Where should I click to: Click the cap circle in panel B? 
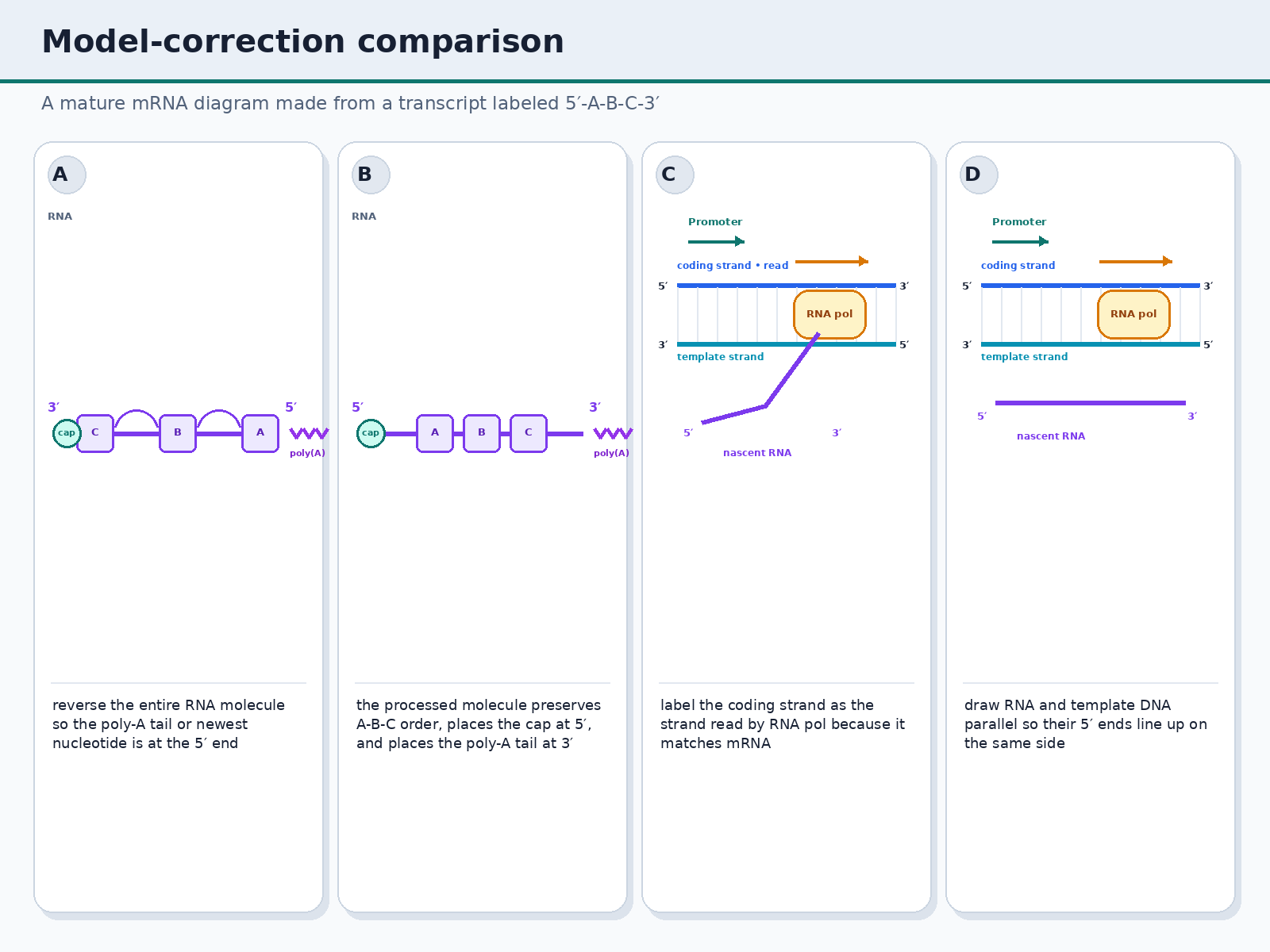pyautogui.click(x=371, y=433)
